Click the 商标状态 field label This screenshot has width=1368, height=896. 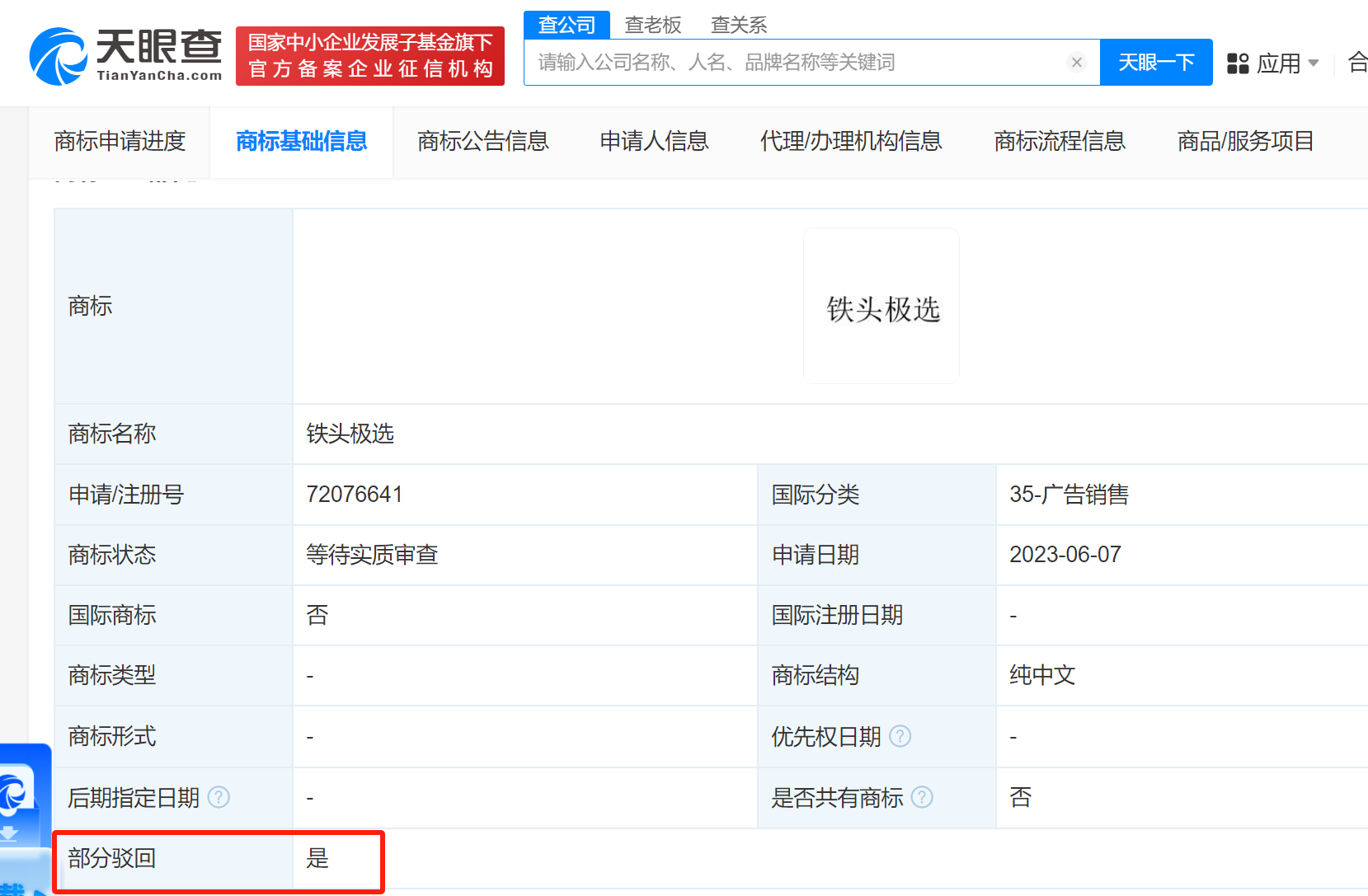coord(112,555)
